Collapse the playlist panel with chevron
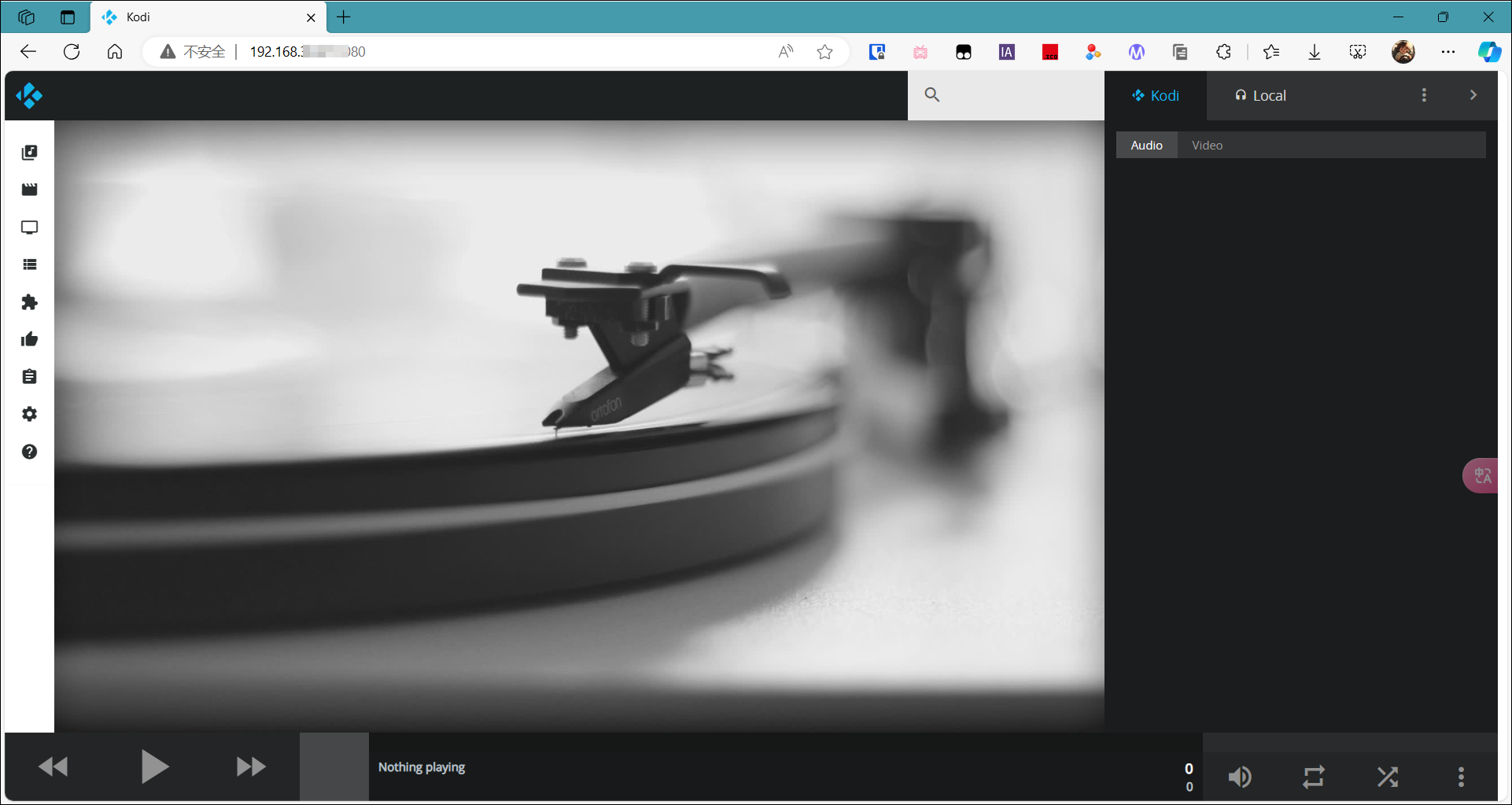This screenshot has width=1512, height=805. pos(1473,95)
